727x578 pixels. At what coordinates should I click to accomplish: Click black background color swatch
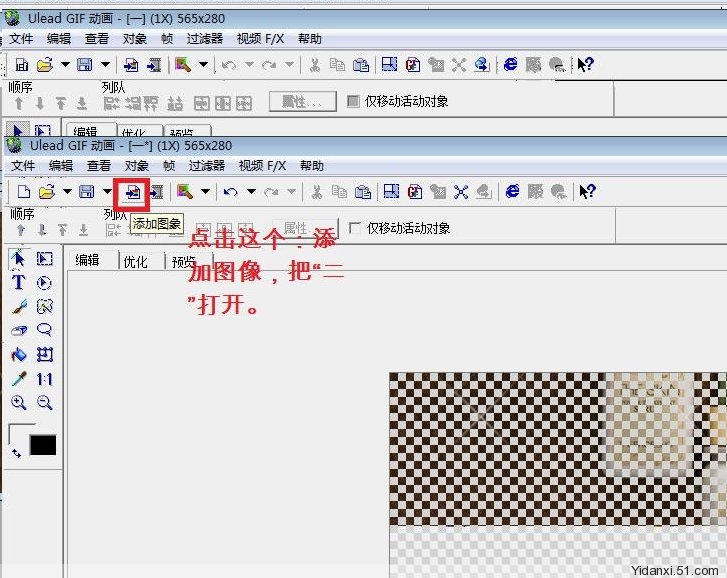[x=43, y=445]
